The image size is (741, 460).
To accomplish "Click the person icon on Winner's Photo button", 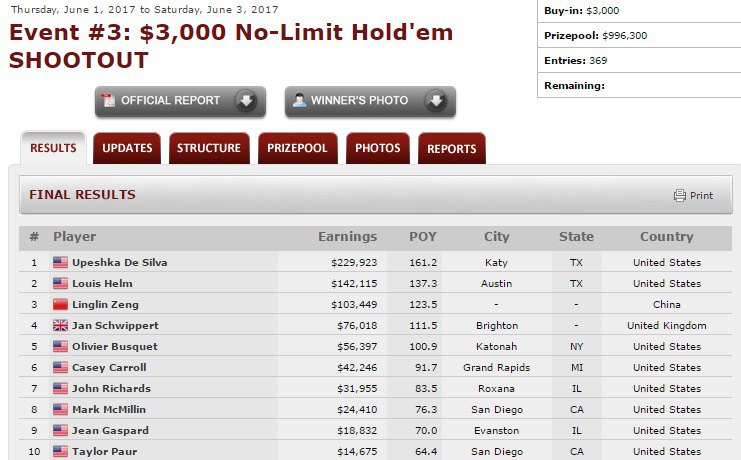I will (x=298, y=101).
